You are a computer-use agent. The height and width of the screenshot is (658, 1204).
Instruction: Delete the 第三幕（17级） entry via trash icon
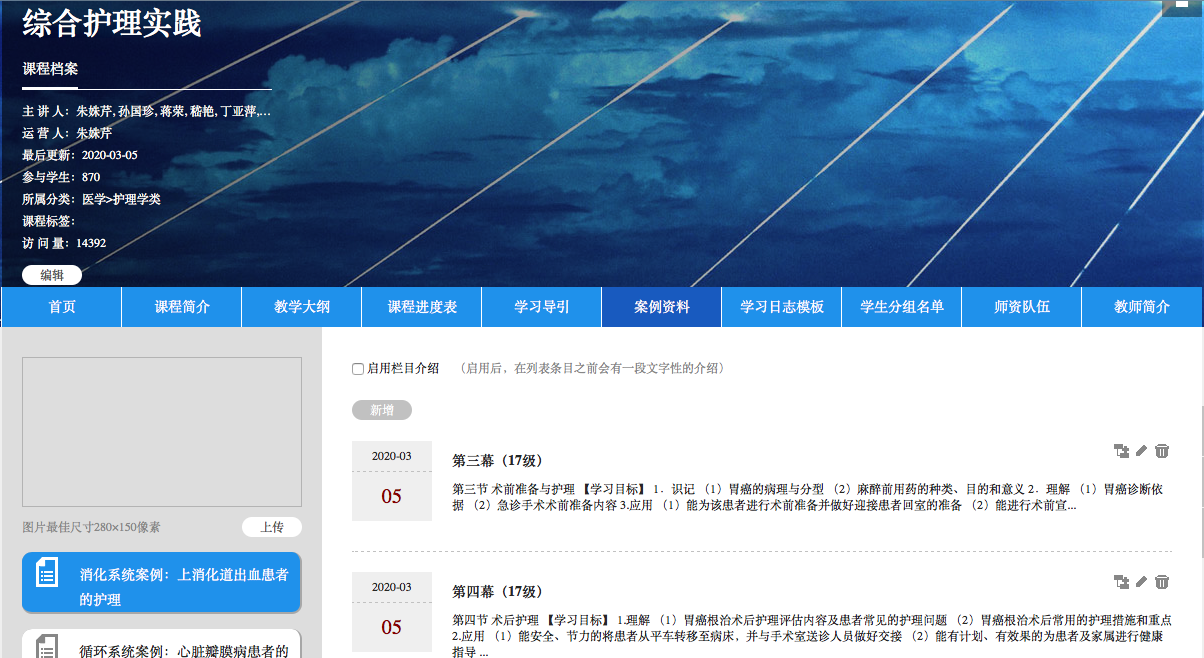coord(1161,451)
